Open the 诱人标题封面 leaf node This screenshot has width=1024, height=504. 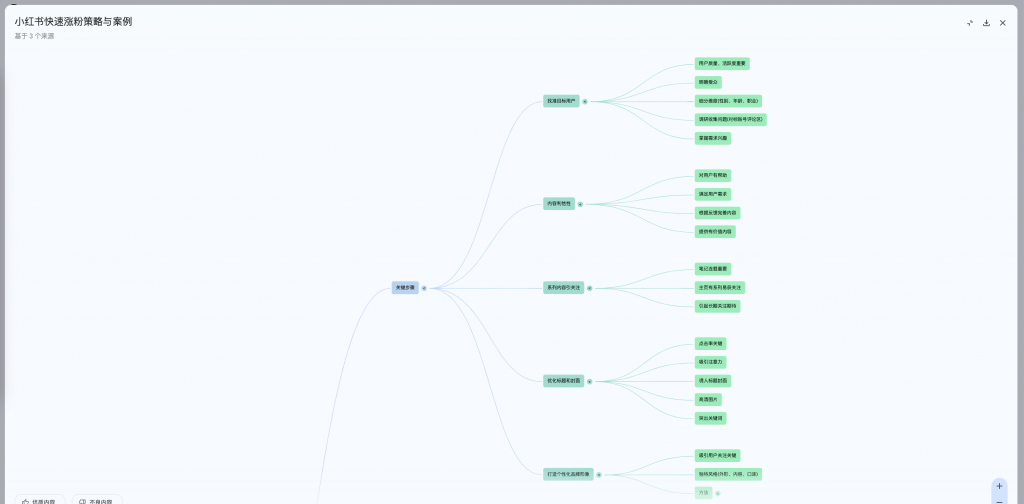tap(712, 381)
